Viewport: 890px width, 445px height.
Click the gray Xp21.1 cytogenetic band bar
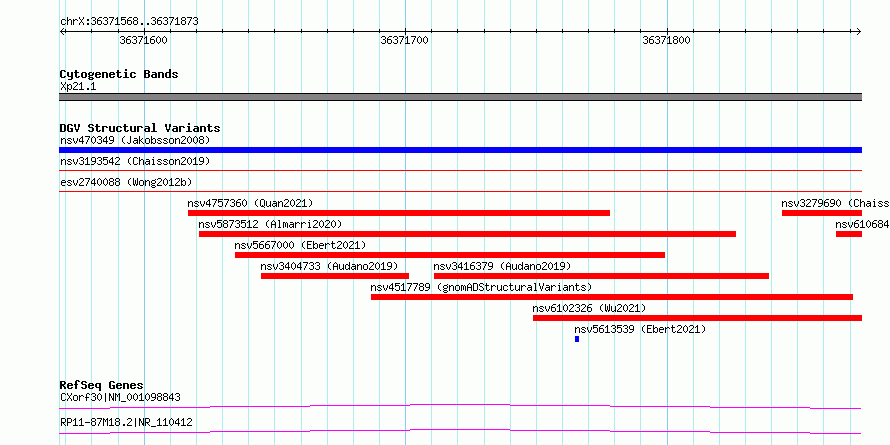460,97
